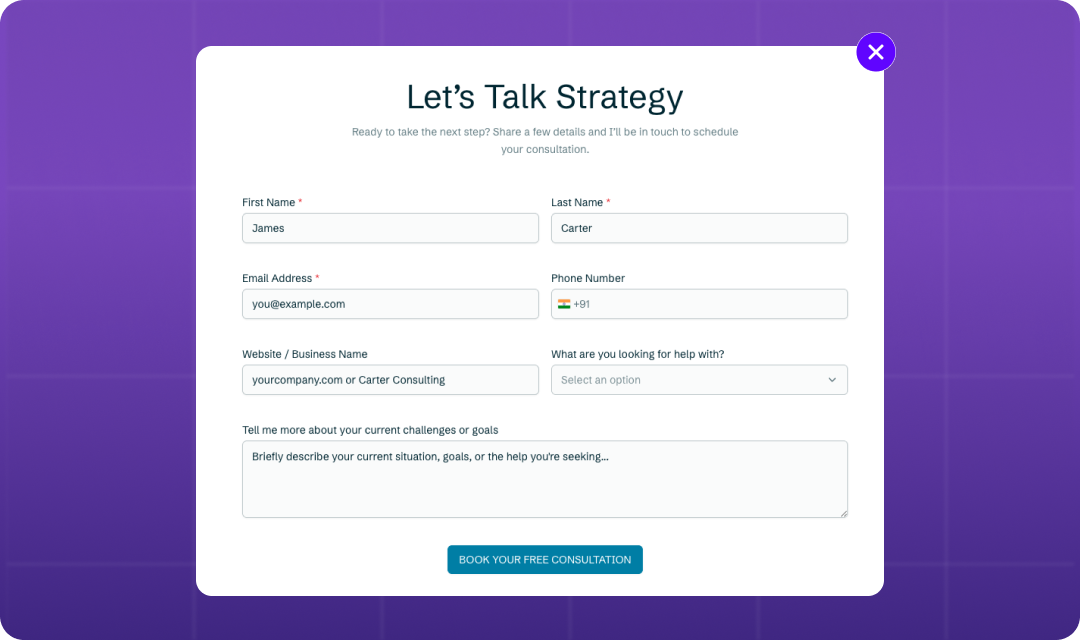Click the Email Address label
This screenshot has width=1080, height=640.
tap(277, 278)
